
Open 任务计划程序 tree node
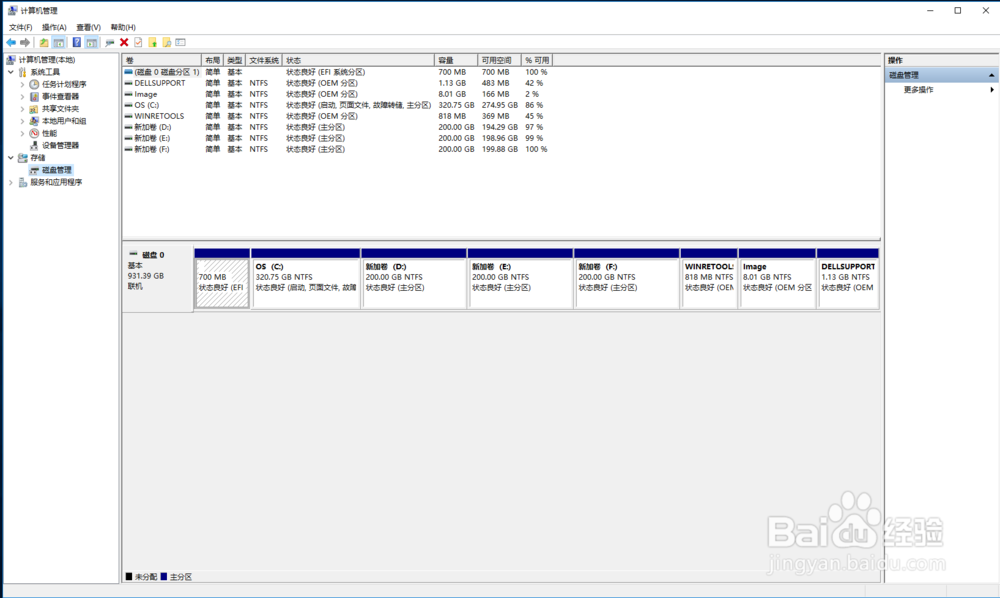pyautogui.click(x=64, y=84)
